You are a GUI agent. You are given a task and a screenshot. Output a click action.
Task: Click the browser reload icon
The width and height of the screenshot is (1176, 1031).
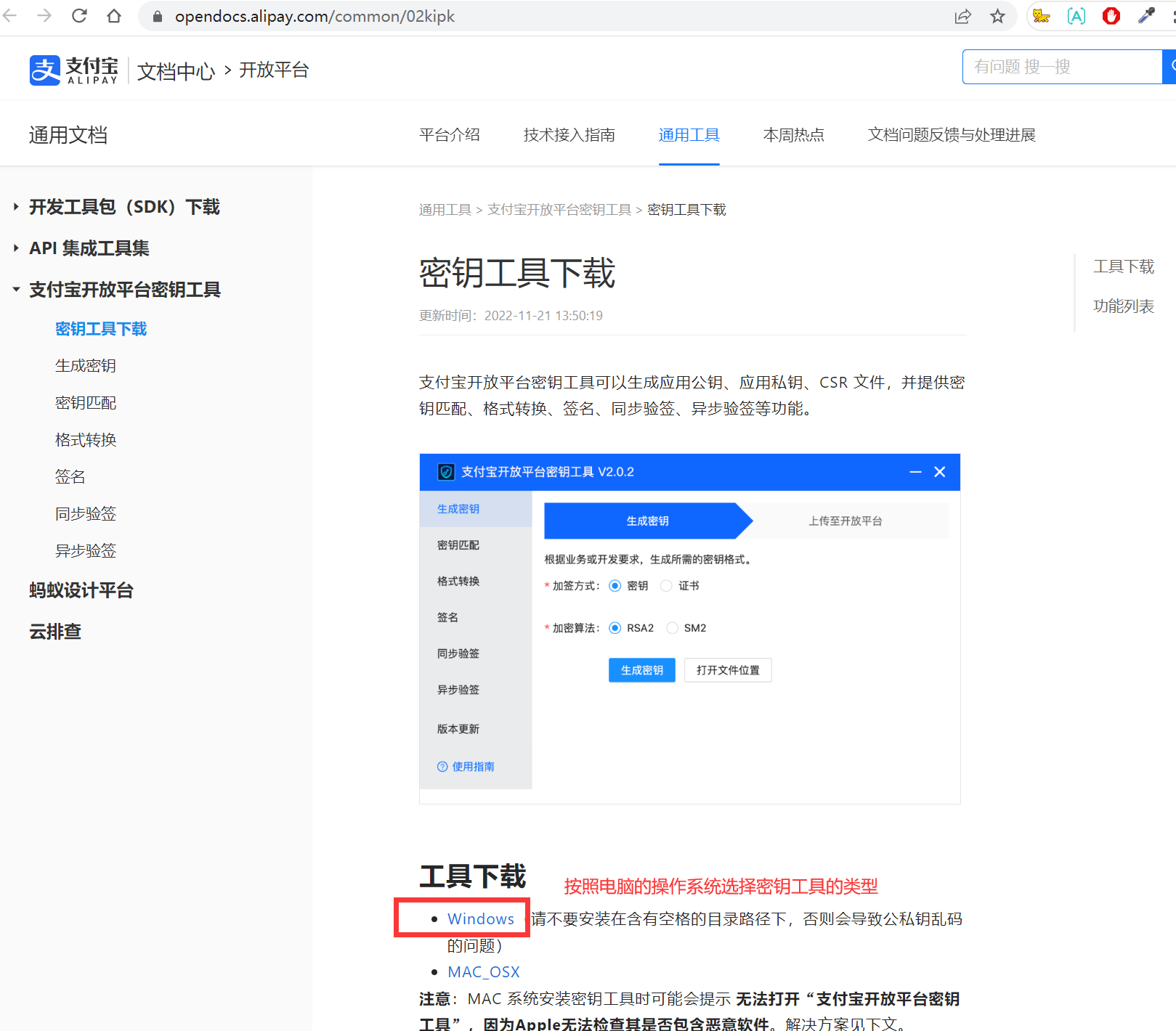click(x=79, y=16)
